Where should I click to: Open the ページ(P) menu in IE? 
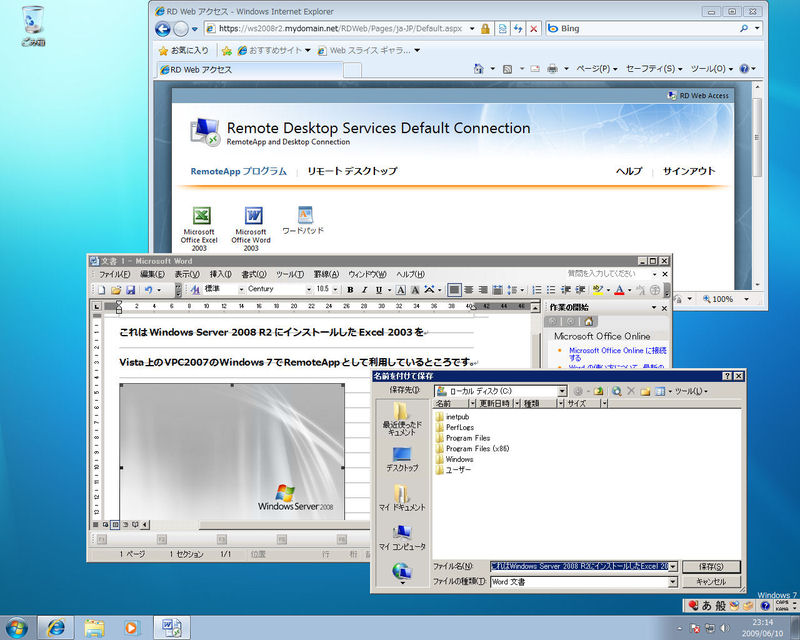click(x=596, y=68)
